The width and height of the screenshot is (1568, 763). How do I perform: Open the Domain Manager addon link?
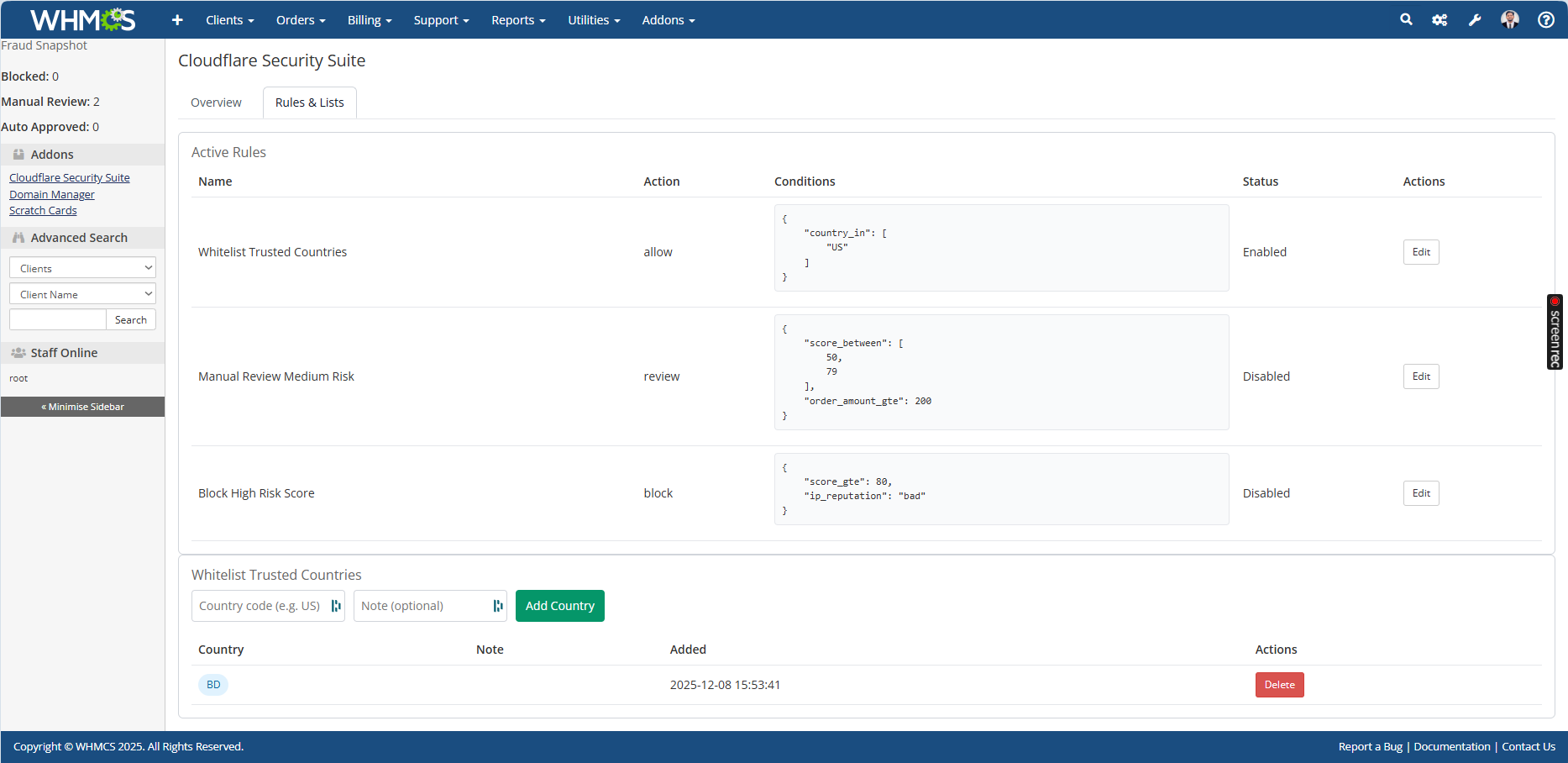click(52, 194)
